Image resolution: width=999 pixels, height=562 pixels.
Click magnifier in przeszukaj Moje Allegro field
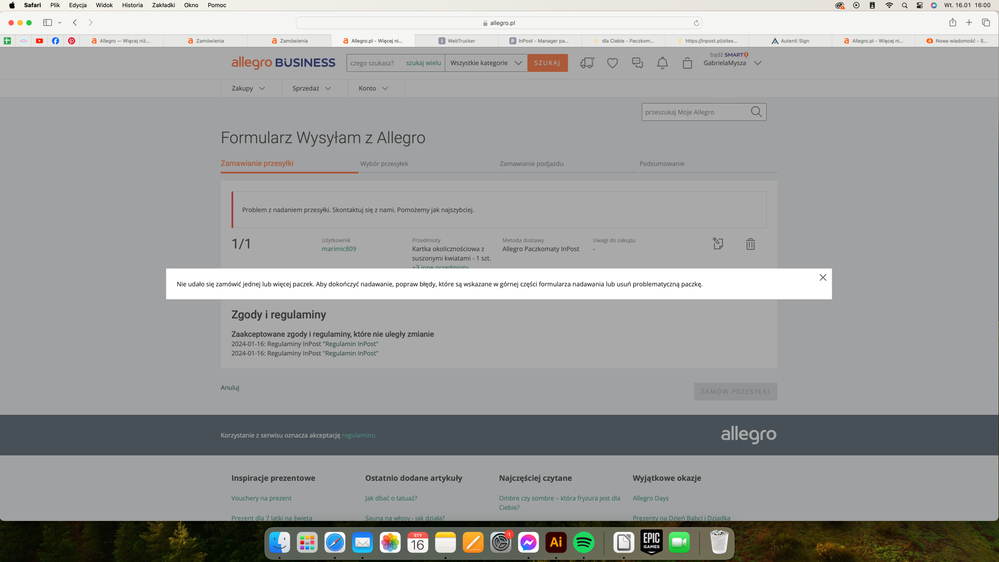(756, 112)
